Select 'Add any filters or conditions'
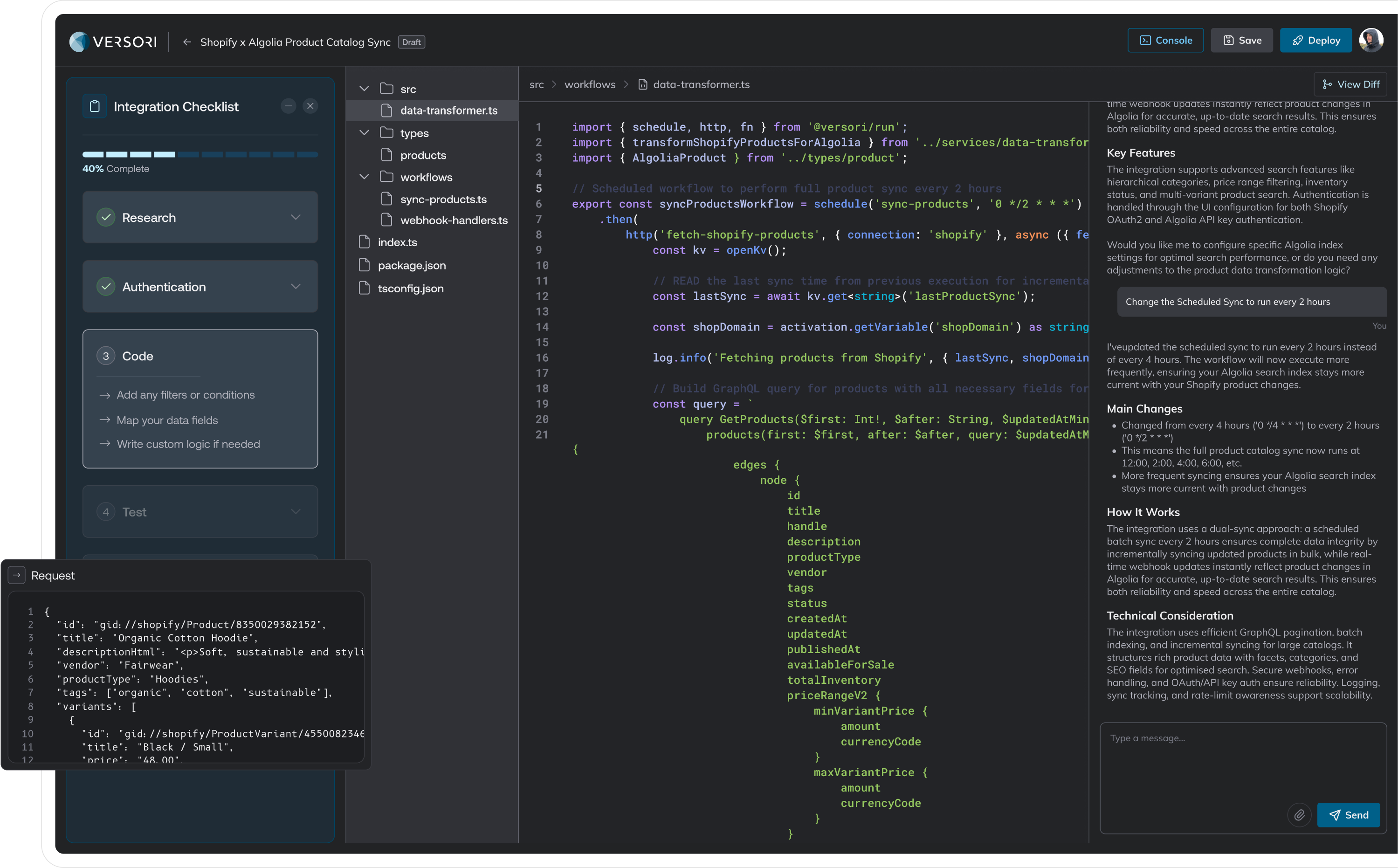 click(186, 395)
